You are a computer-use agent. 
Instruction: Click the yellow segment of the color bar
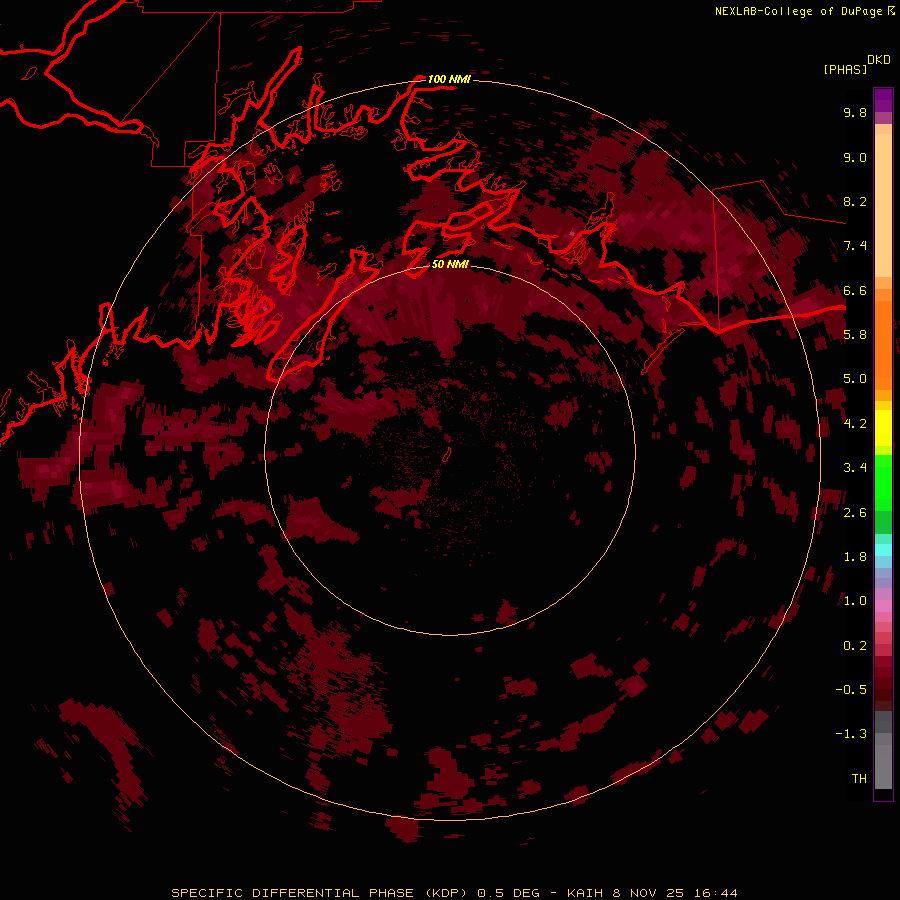coord(883,427)
